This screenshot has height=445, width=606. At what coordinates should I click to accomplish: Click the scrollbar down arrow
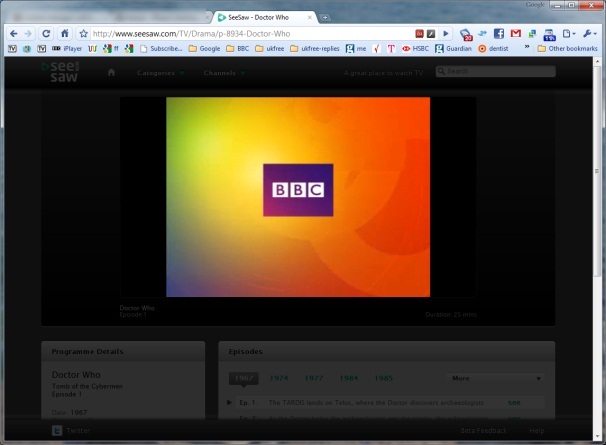(x=597, y=437)
